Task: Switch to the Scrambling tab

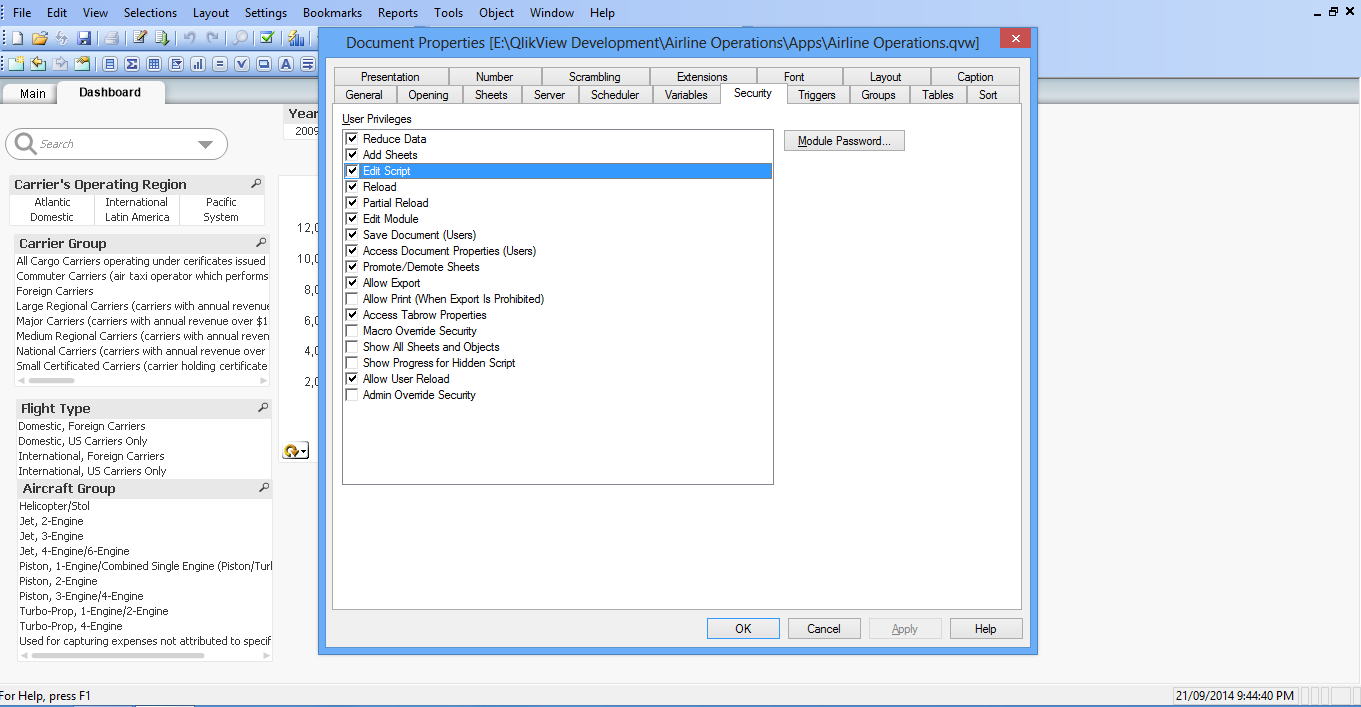Action: click(x=594, y=77)
